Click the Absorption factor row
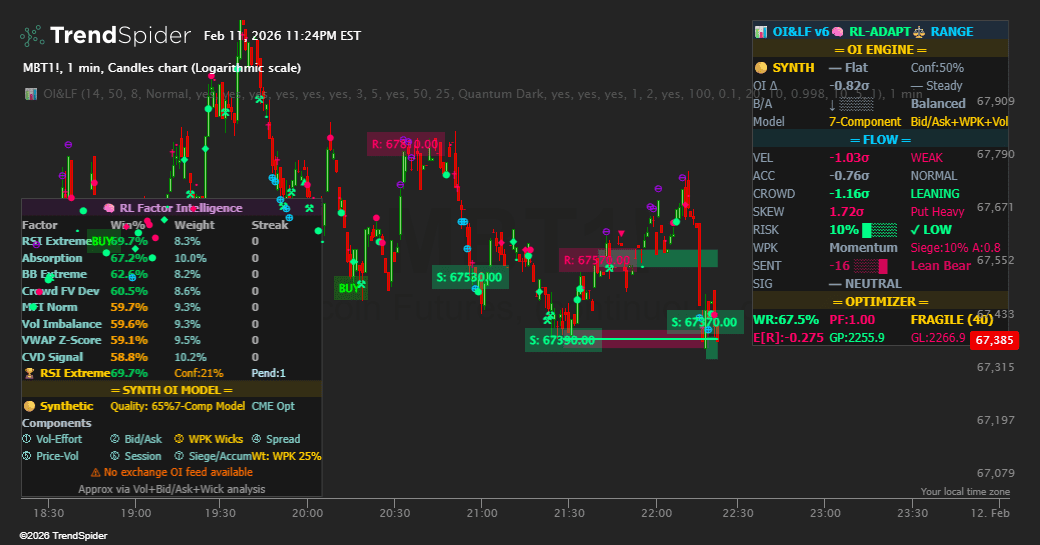The height and width of the screenshot is (545, 1040). [x=171, y=258]
